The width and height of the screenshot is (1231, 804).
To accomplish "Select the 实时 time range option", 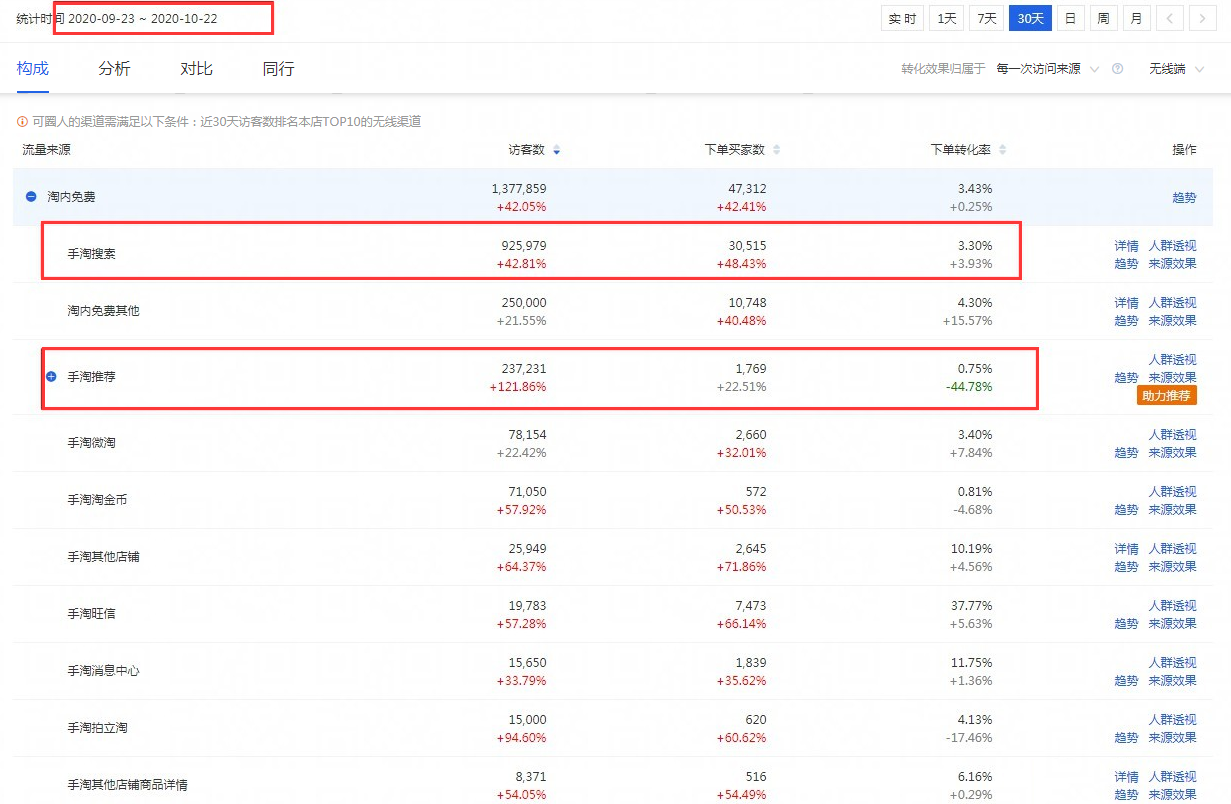I will (x=902, y=18).
